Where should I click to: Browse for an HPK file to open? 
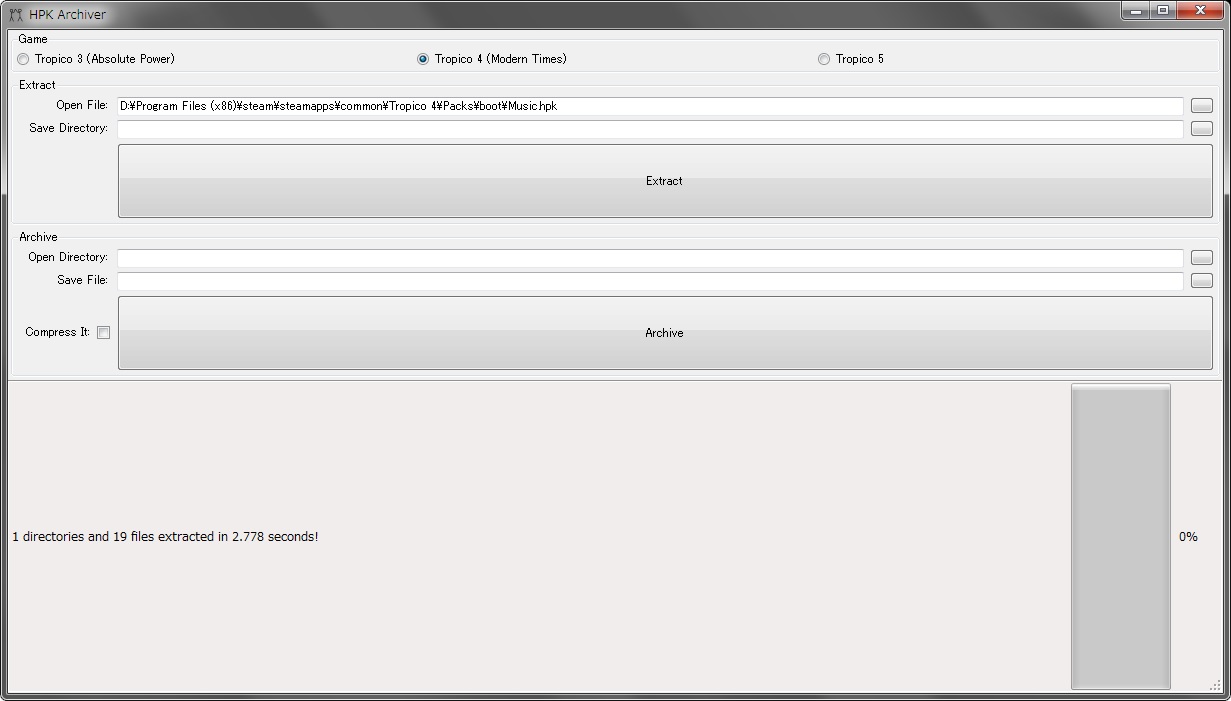pyautogui.click(x=1202, y=106)
